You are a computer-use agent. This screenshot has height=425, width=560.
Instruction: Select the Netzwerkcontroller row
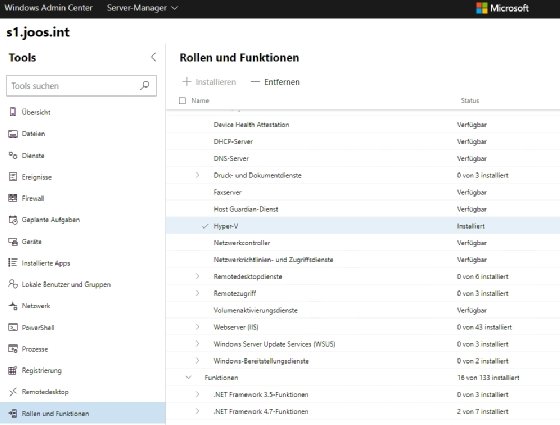(x=363, y=243)
